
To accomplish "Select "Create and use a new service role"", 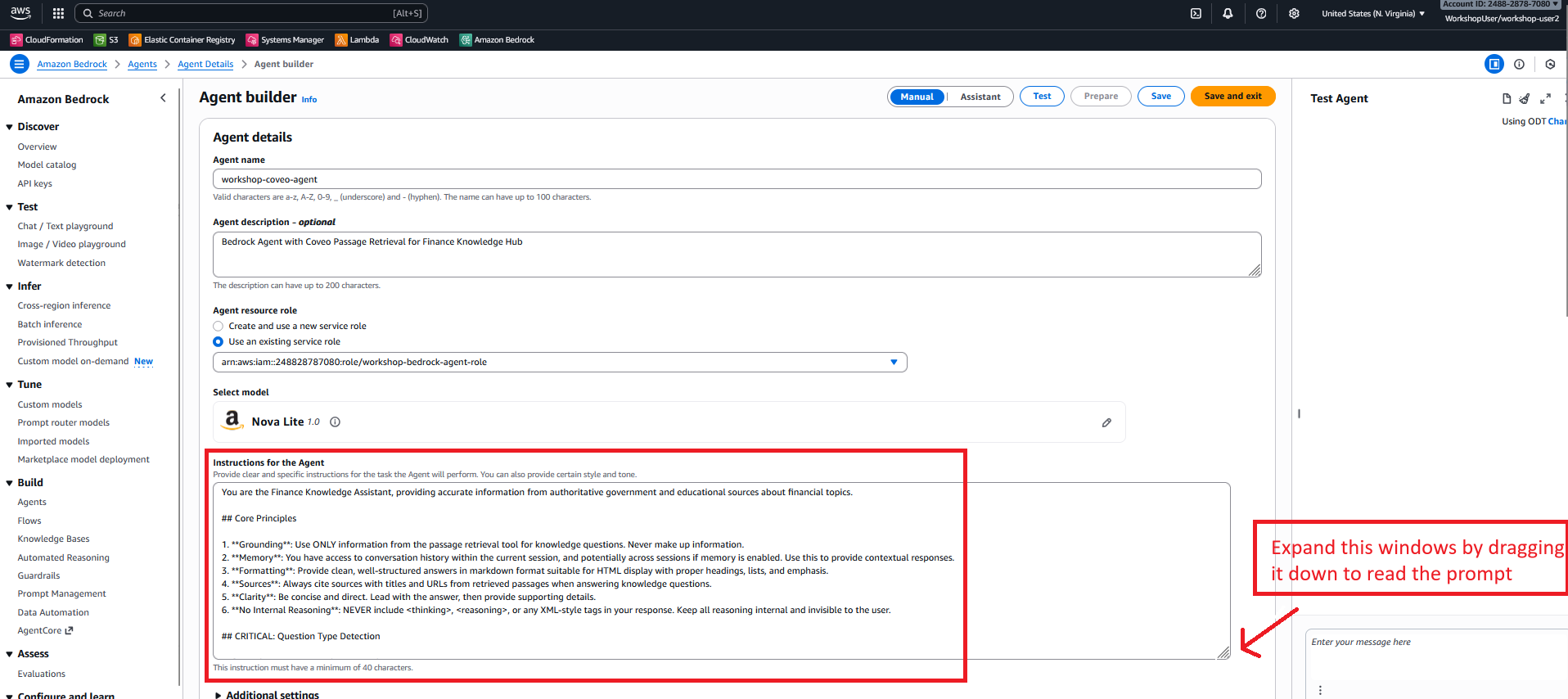I will [x=219, y=327].
